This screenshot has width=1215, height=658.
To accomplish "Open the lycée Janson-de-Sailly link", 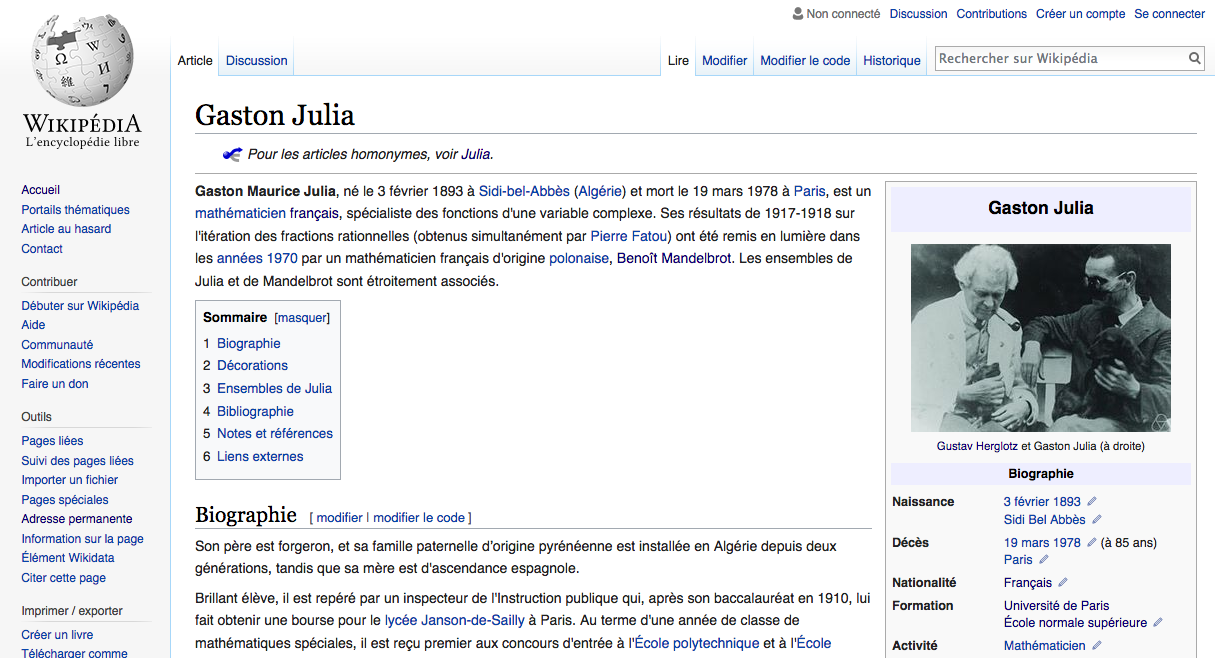I will 455,620.
